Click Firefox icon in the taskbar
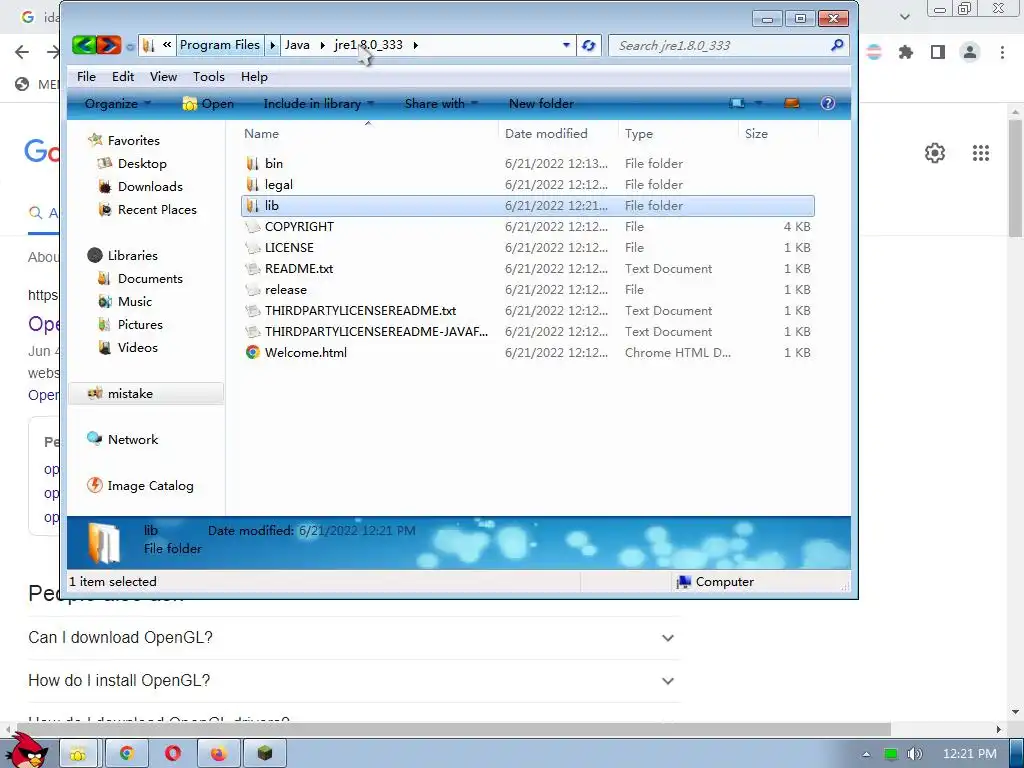This screenshot has width=1024, height=768. 218,754
